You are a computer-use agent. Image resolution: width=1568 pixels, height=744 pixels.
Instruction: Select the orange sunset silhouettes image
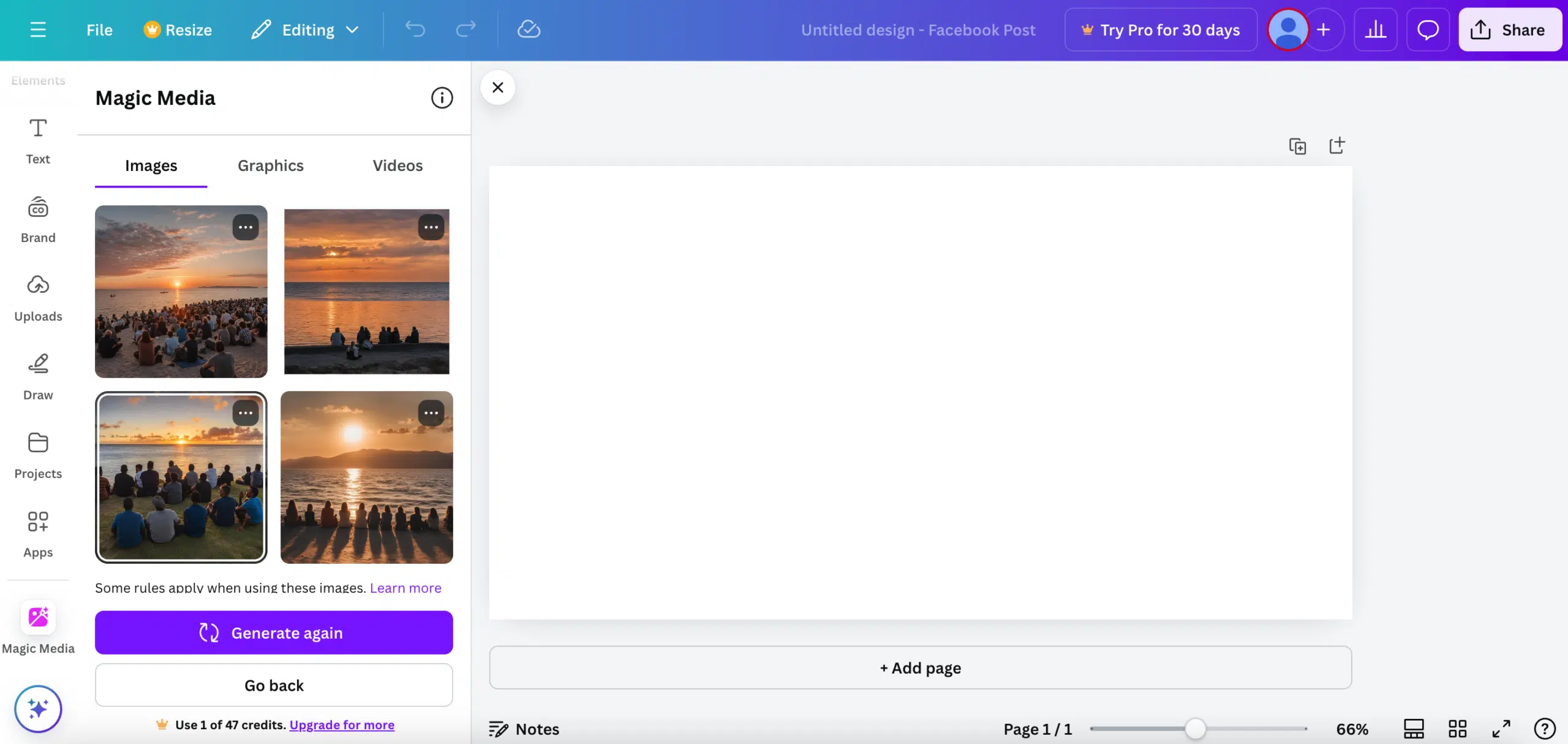pos(366,291)
